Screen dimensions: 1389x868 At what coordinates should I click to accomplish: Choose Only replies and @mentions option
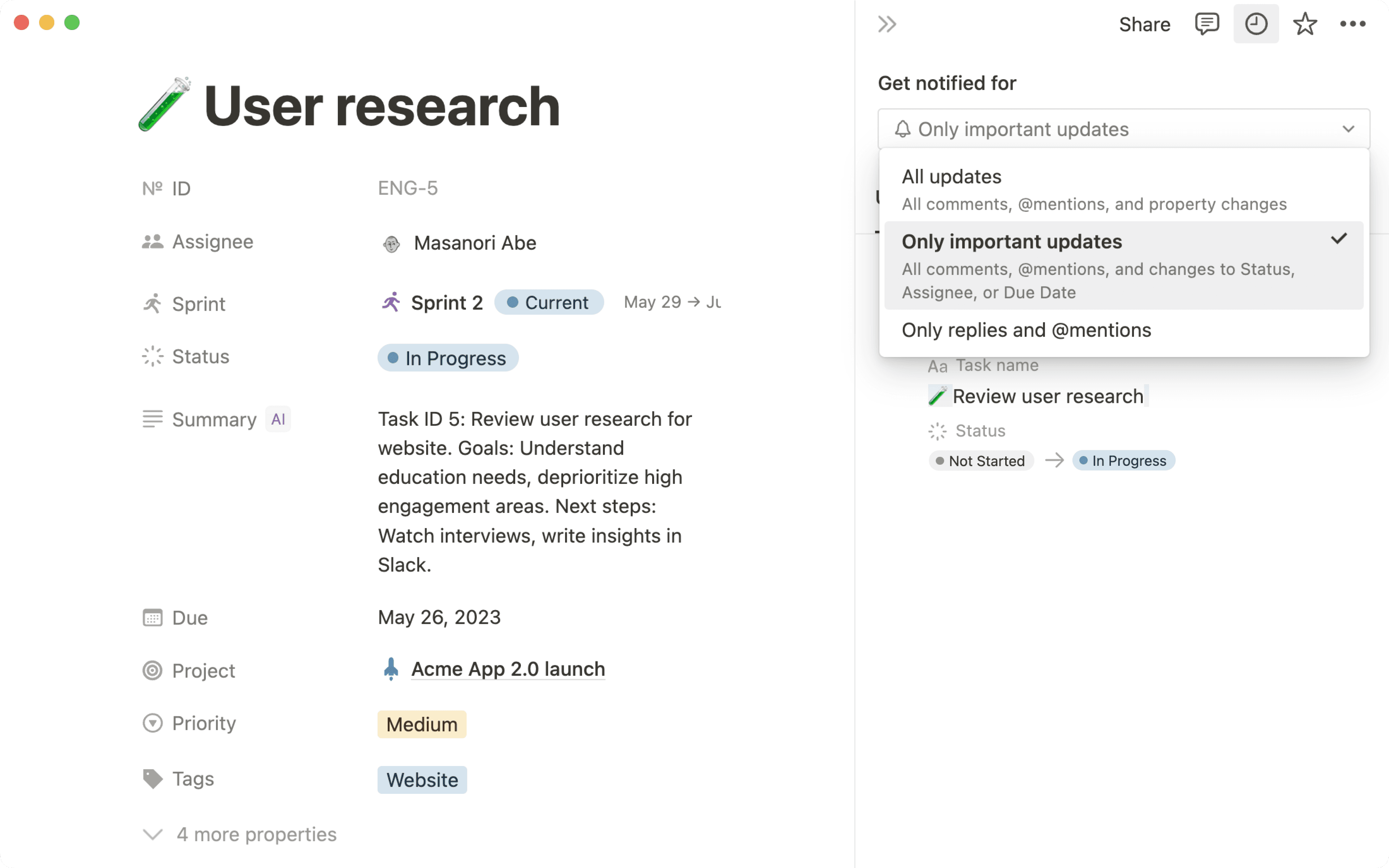[1026, 330]
